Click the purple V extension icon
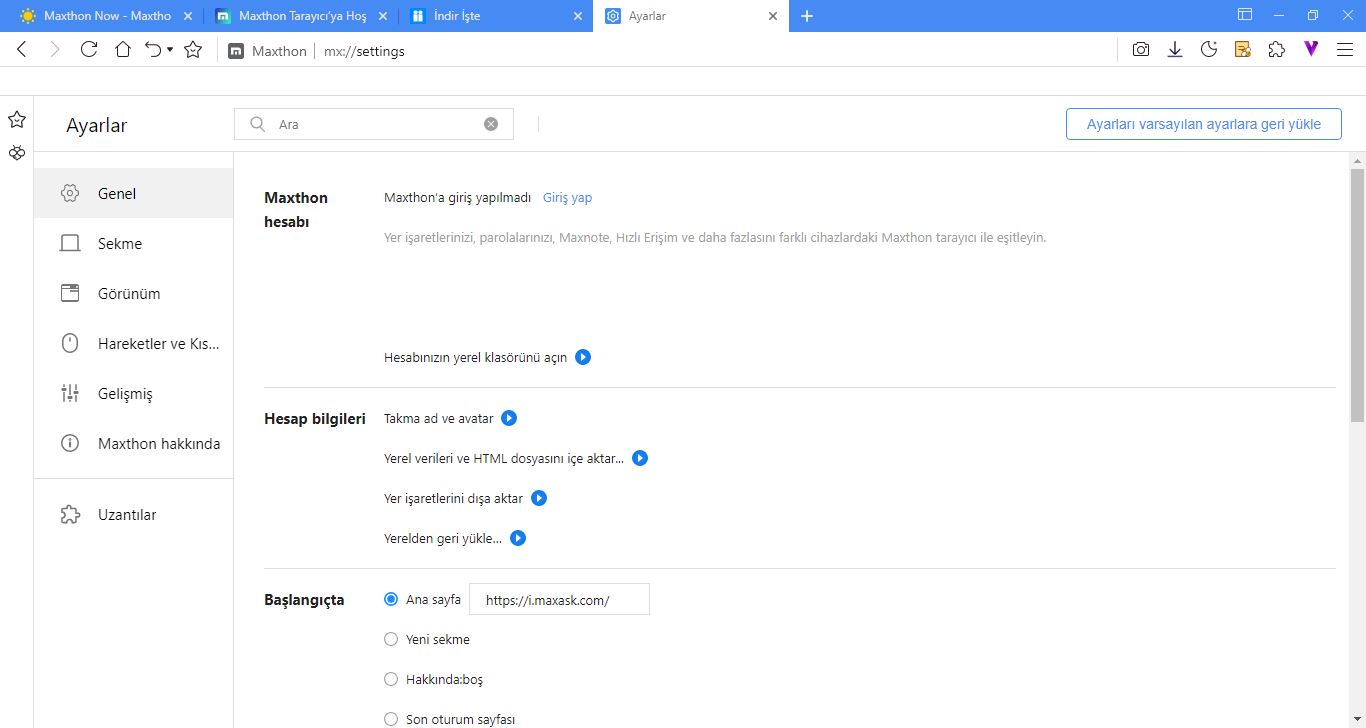Image resolution: width=1366 pixels, height=728 pixels. point(1311,49)
